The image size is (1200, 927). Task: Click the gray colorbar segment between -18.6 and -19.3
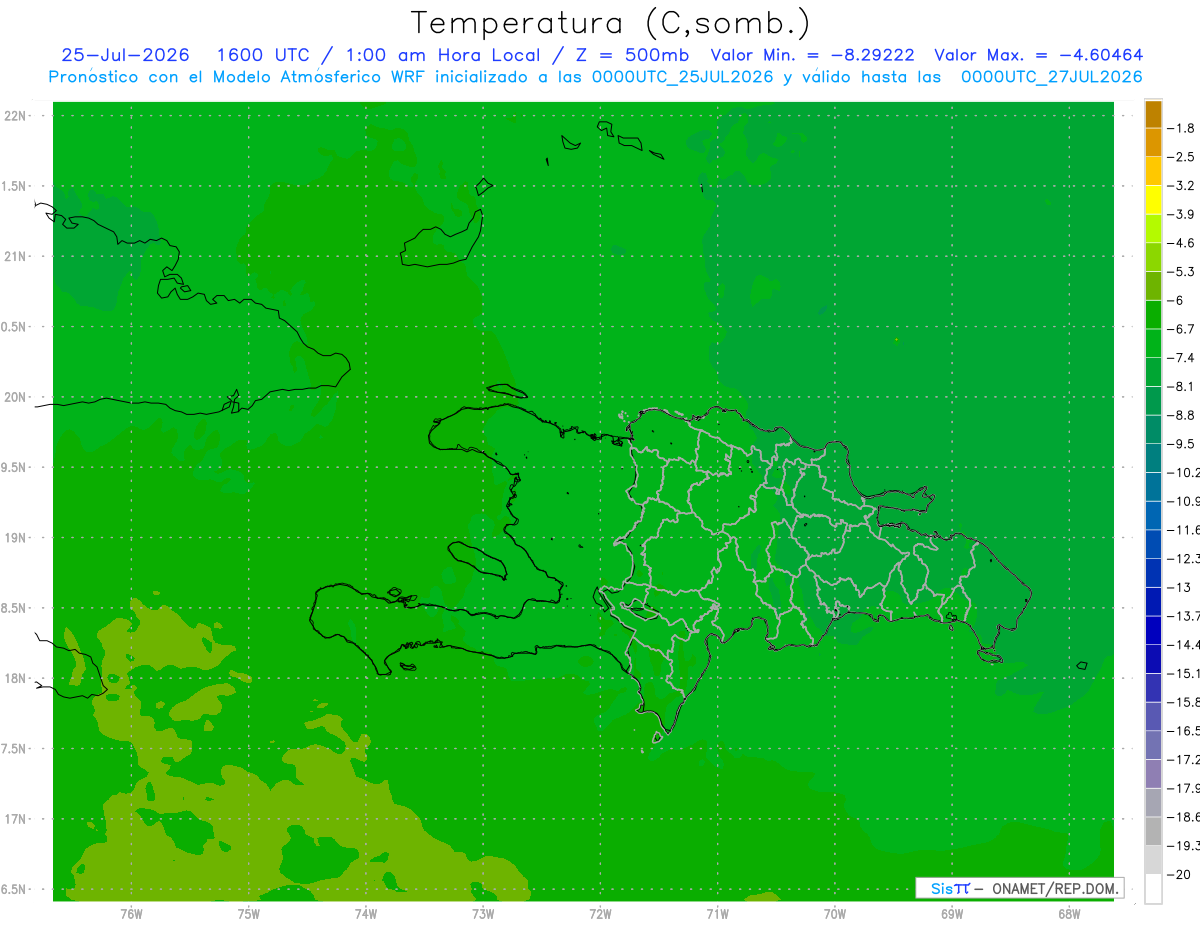coord(1153,832)
